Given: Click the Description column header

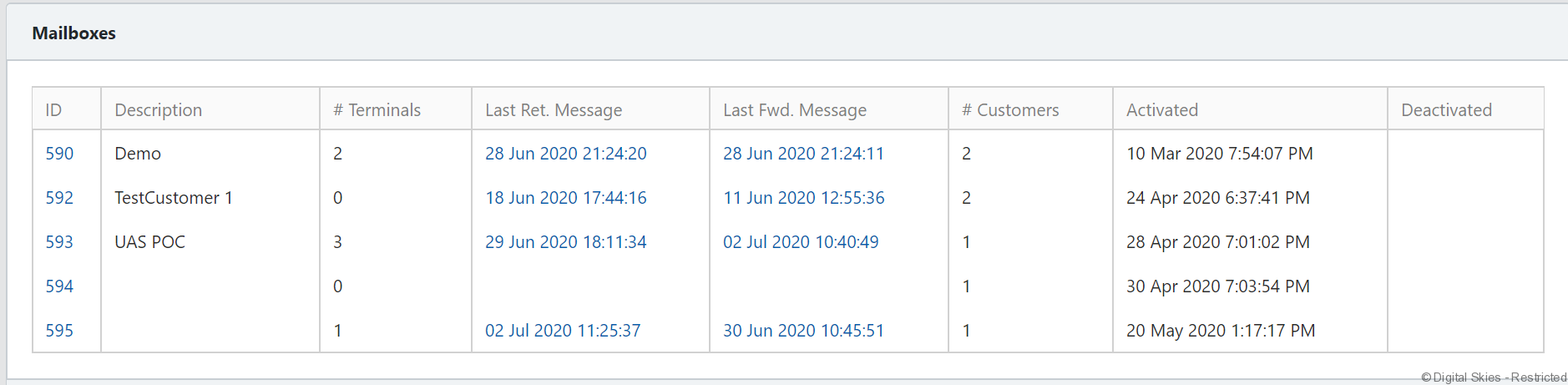Looking at the screenshot, I should [x=158, y=110].
